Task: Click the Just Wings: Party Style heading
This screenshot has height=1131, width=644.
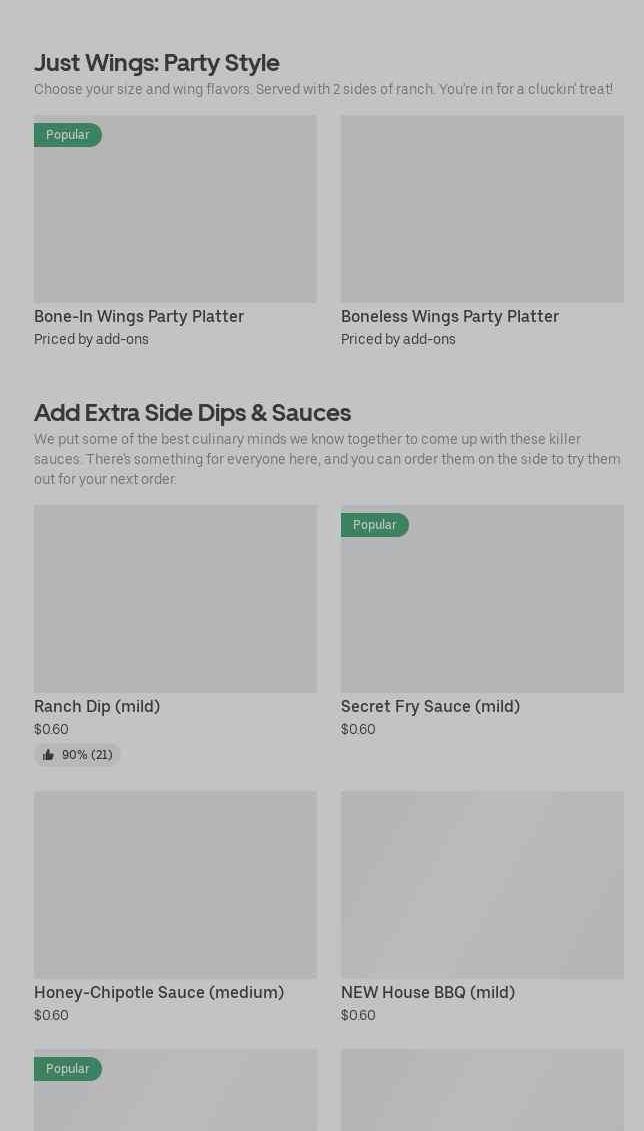Action: pyautogui.click(x=156, y=63)
